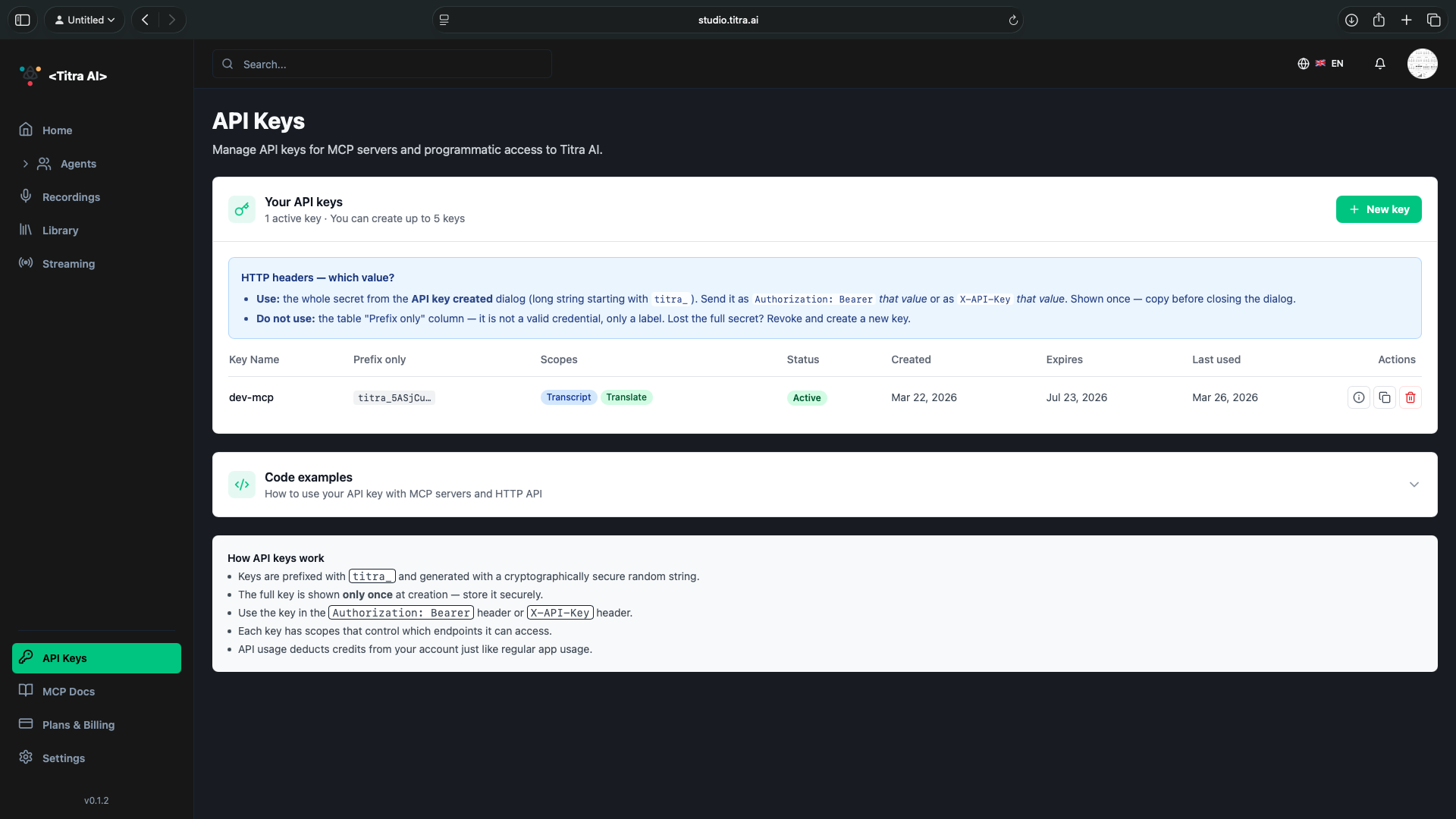Toggle the browser sidebar panel
The image size is (1456, 819).
click(23, 20)
